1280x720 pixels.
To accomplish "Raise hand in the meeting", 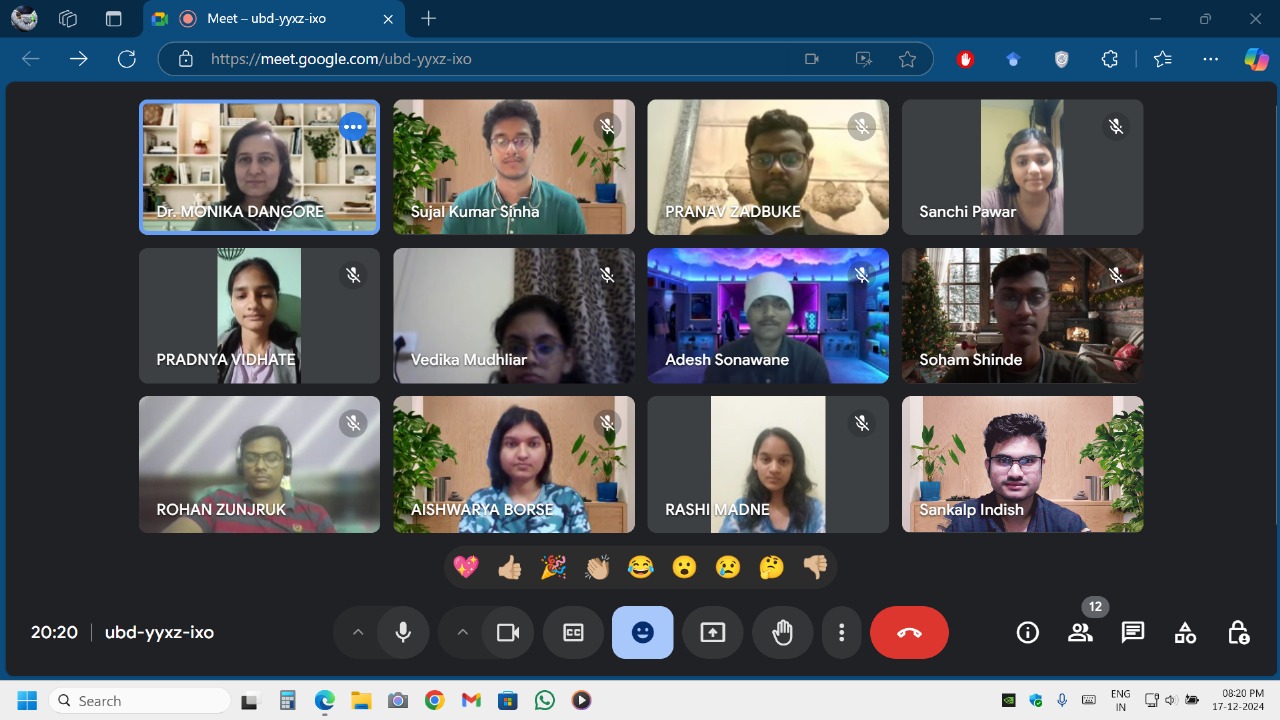I will coord(782,632).
